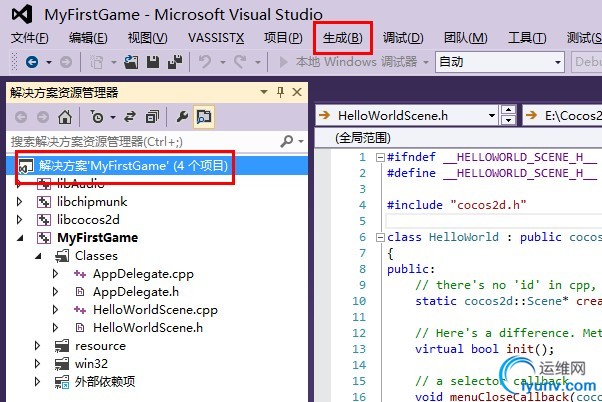Click Solution Explorer's Back button
The height and width of the screenshot is (402, 602).
point(21,117)
